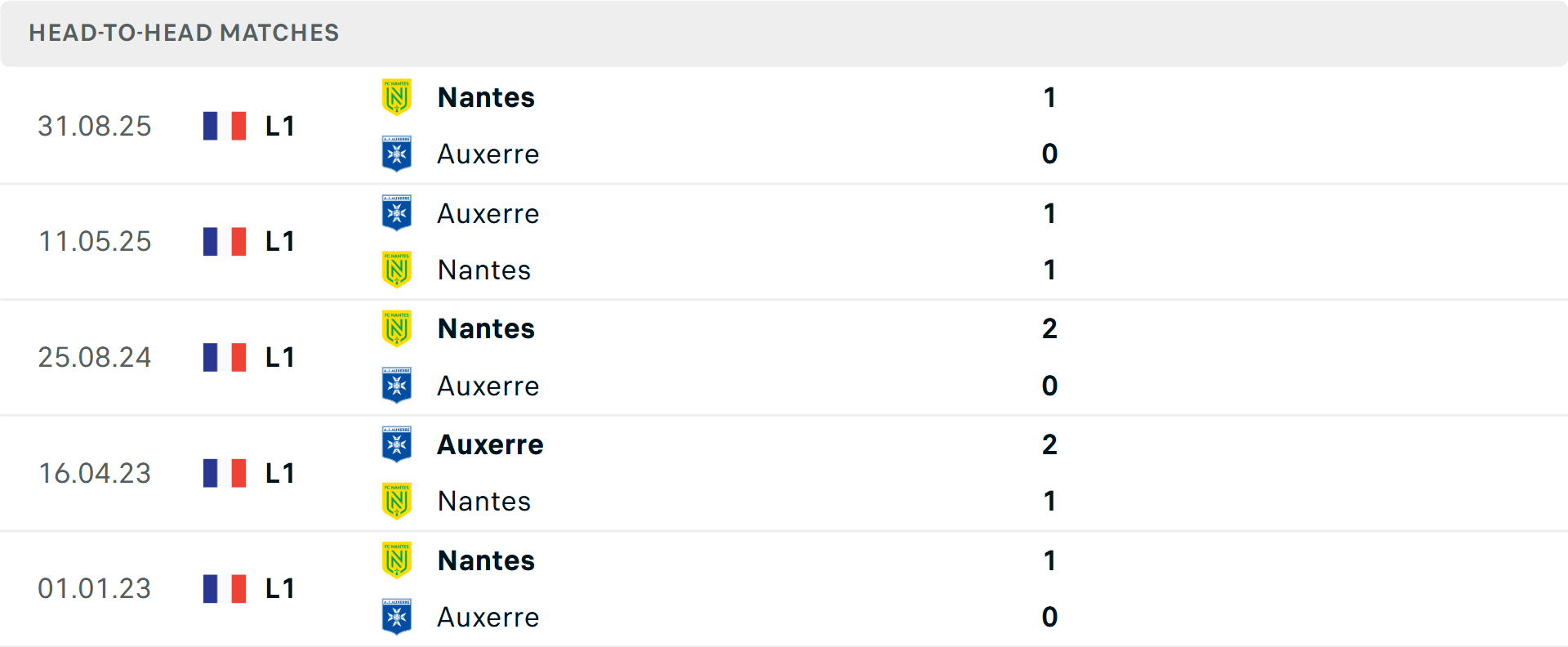Click the date 25.08.24
Screen dimensions: 1568x647
coord(95,357)
